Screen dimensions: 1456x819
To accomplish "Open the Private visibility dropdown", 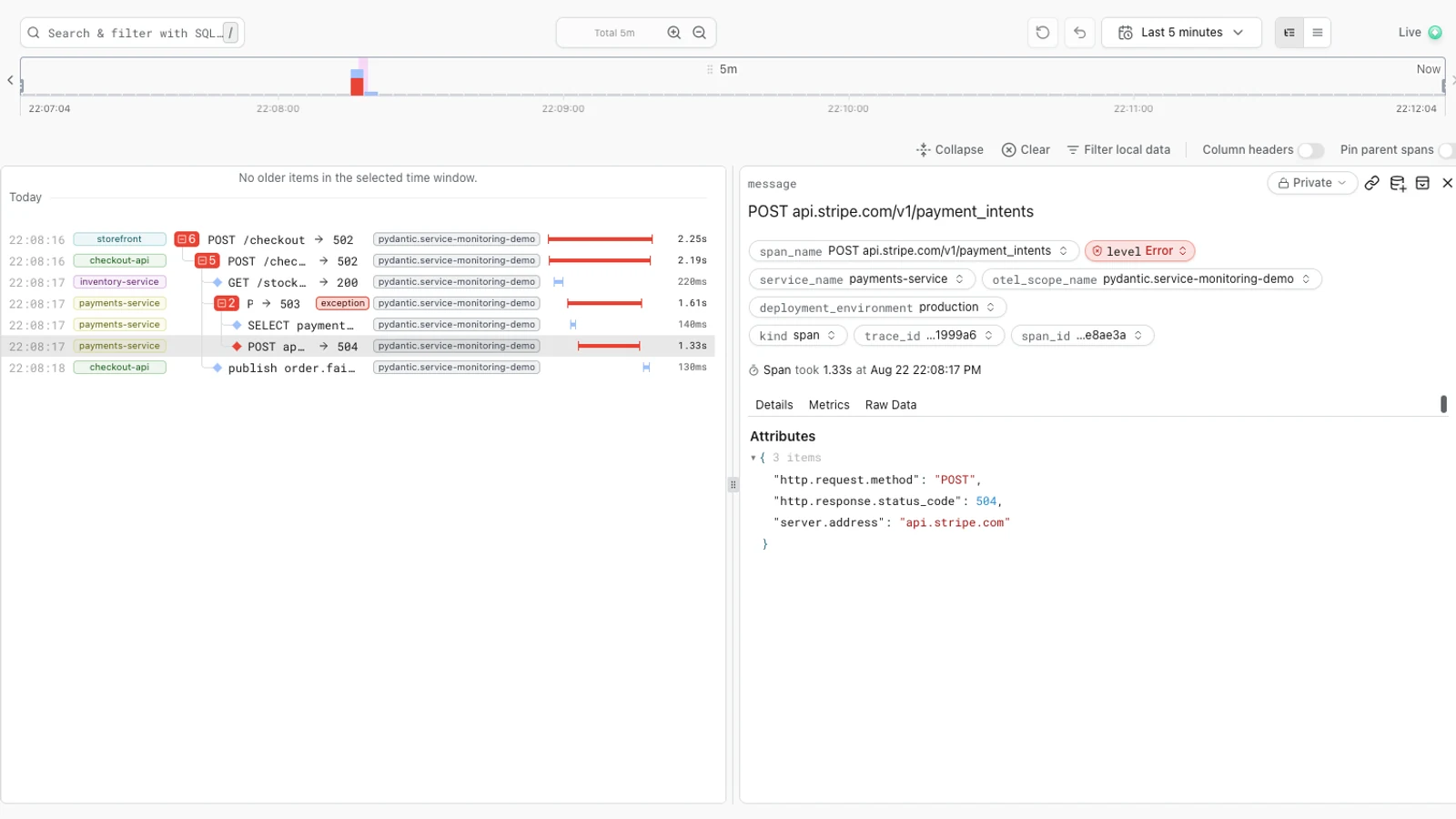I will [x=1312, y=183].
